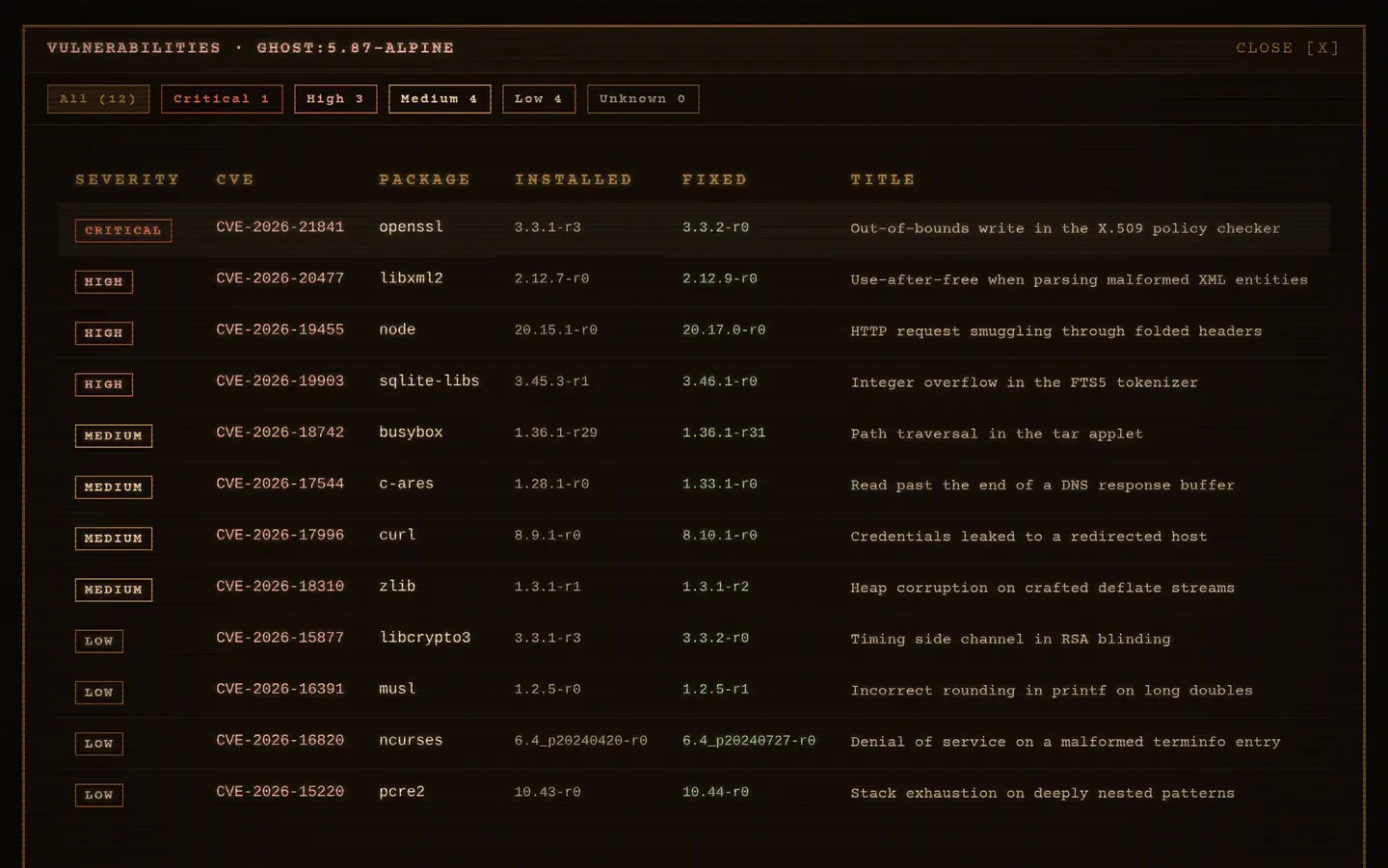Open CVE-2026-17996
The width and height of the screenshot is (1388, 868).
[x=280, y=535]
